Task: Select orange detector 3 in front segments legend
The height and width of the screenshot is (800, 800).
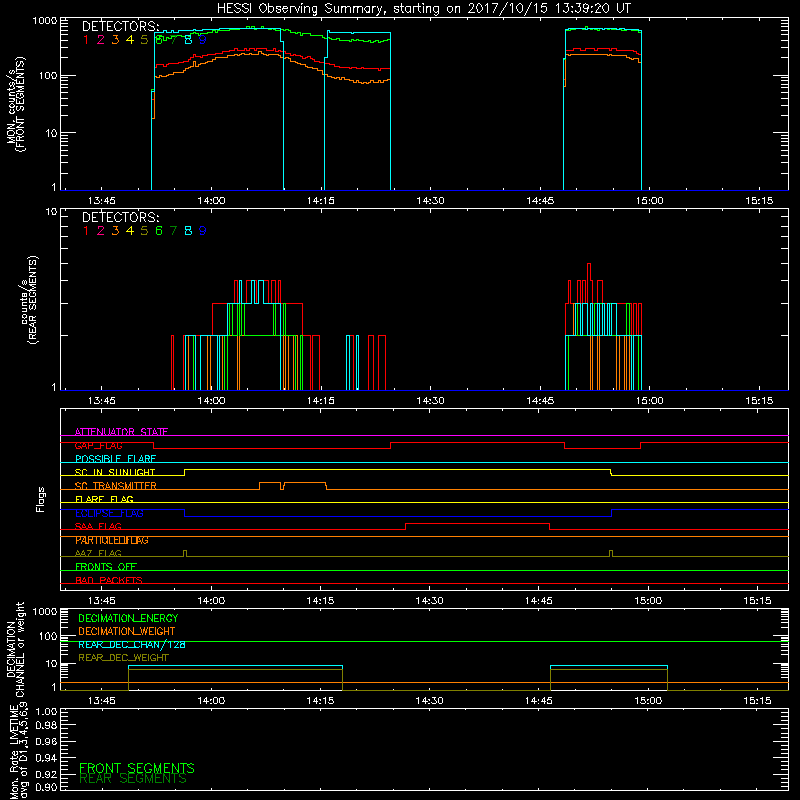Action: tap(115, 40)
